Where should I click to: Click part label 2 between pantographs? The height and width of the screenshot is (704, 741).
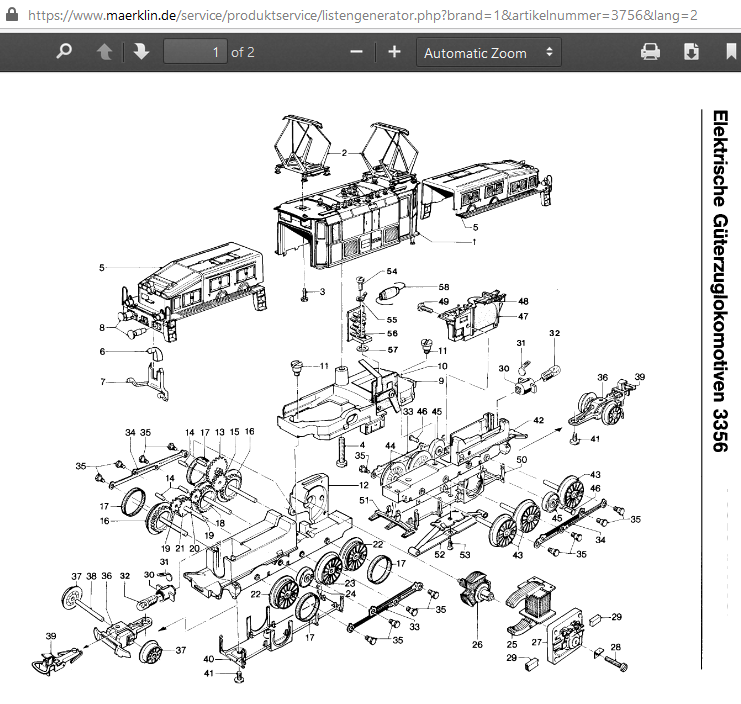pos(344,153)
